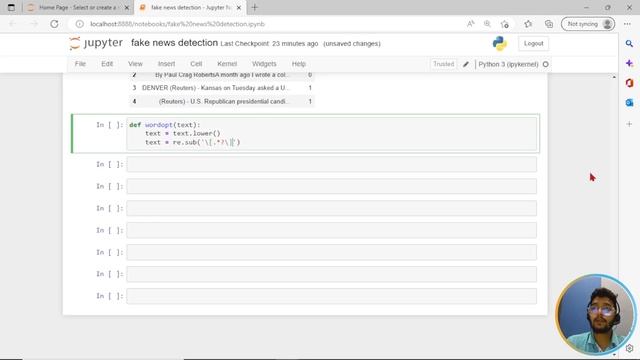This screenshot has width=640, height=360.
Task: Open the Edit menu
Action: [x=107, y=64]
